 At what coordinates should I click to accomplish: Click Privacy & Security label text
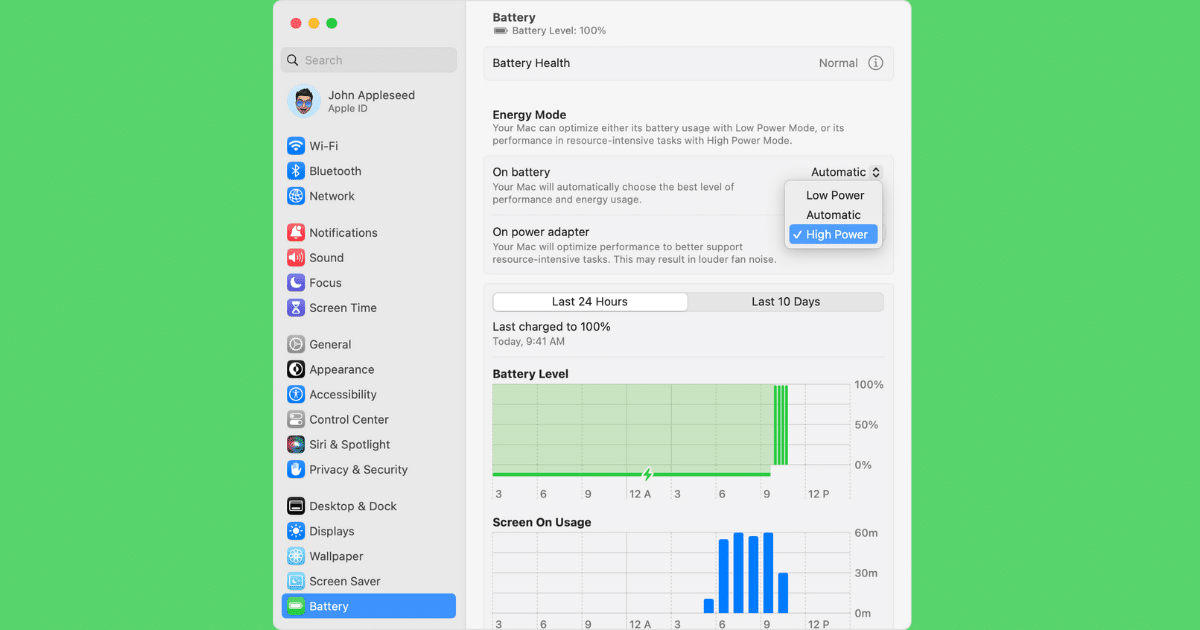(358, 469)
